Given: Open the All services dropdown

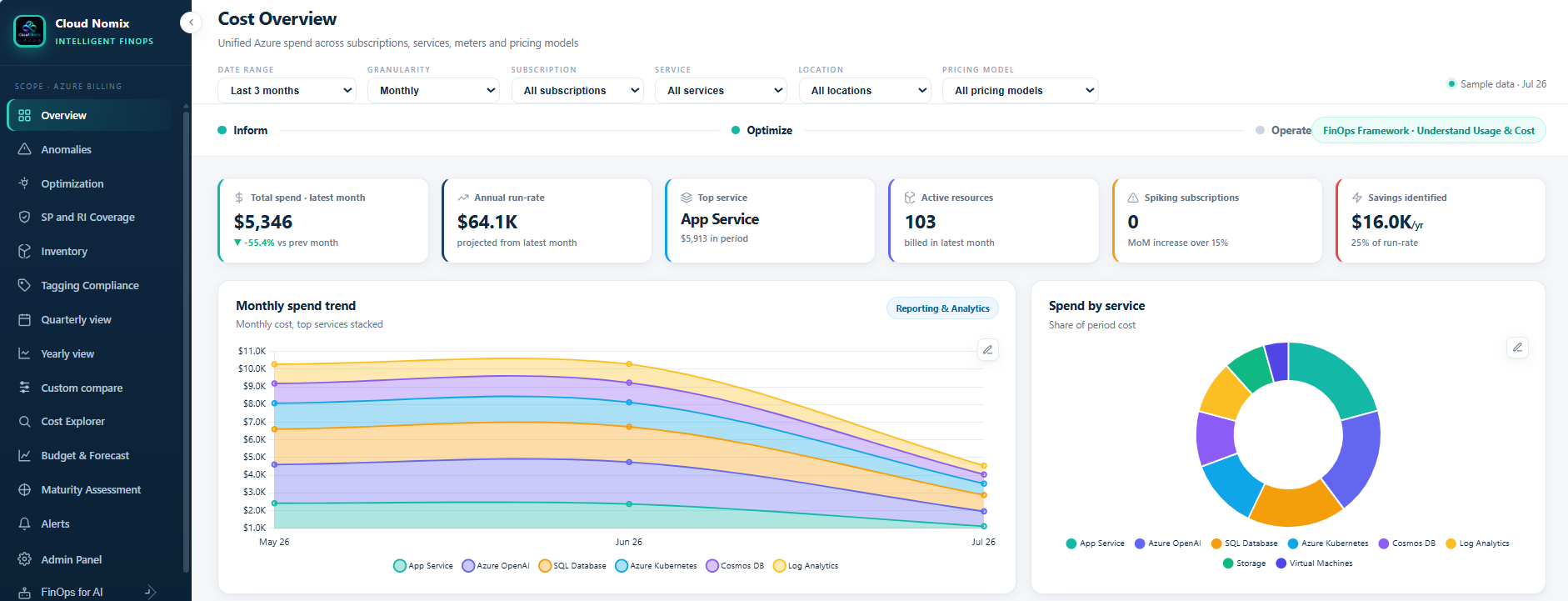Looking at the screenshot, I should [721, 90].
